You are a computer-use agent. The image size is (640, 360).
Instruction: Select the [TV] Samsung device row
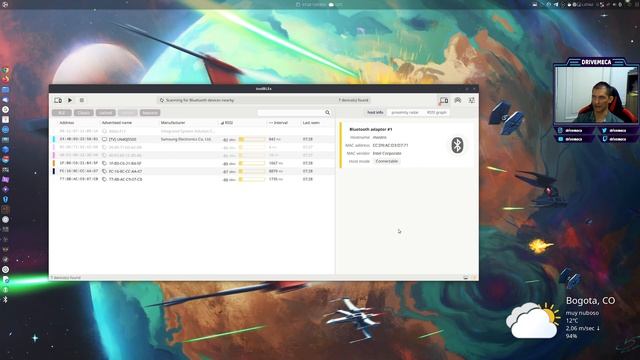(192, 139)
